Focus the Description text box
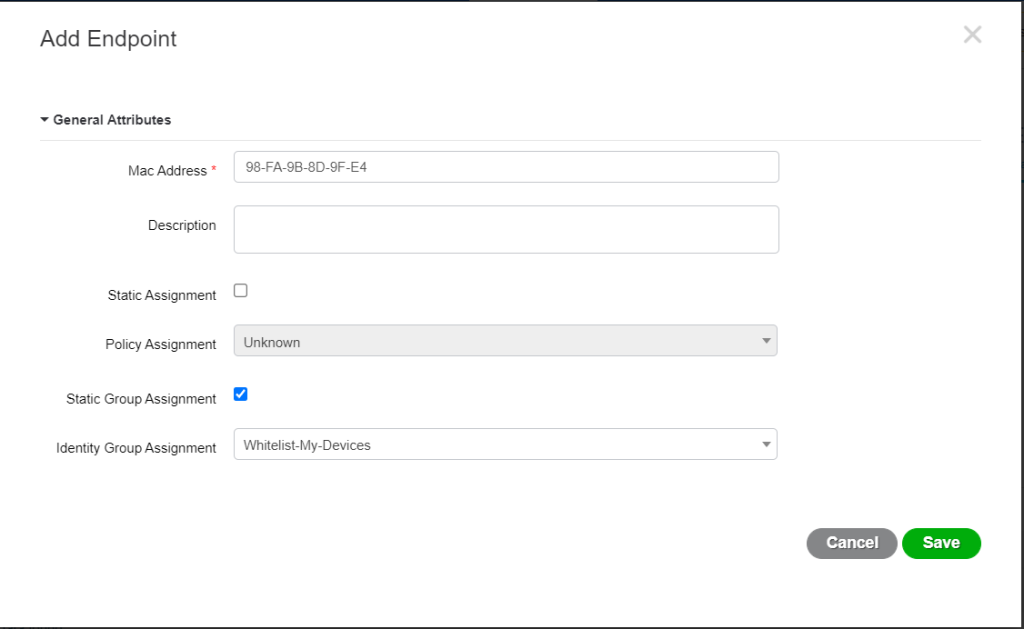The image size is (1024, 629). coord(506,229)
